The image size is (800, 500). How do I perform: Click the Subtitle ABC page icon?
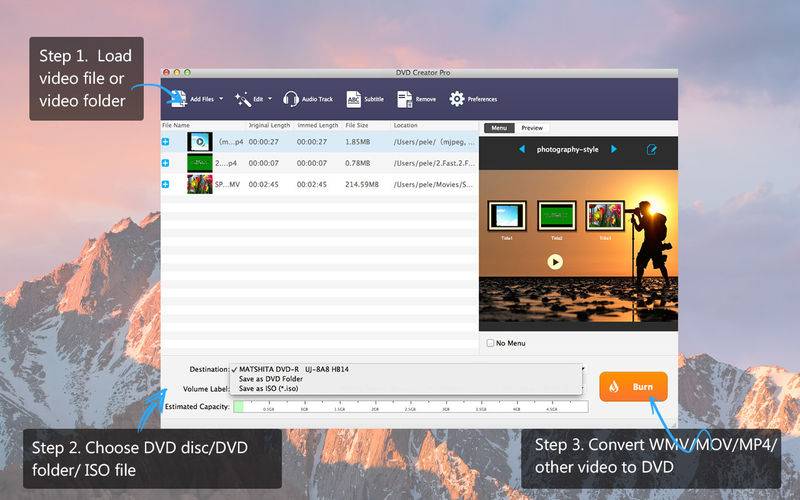point(354,99)
